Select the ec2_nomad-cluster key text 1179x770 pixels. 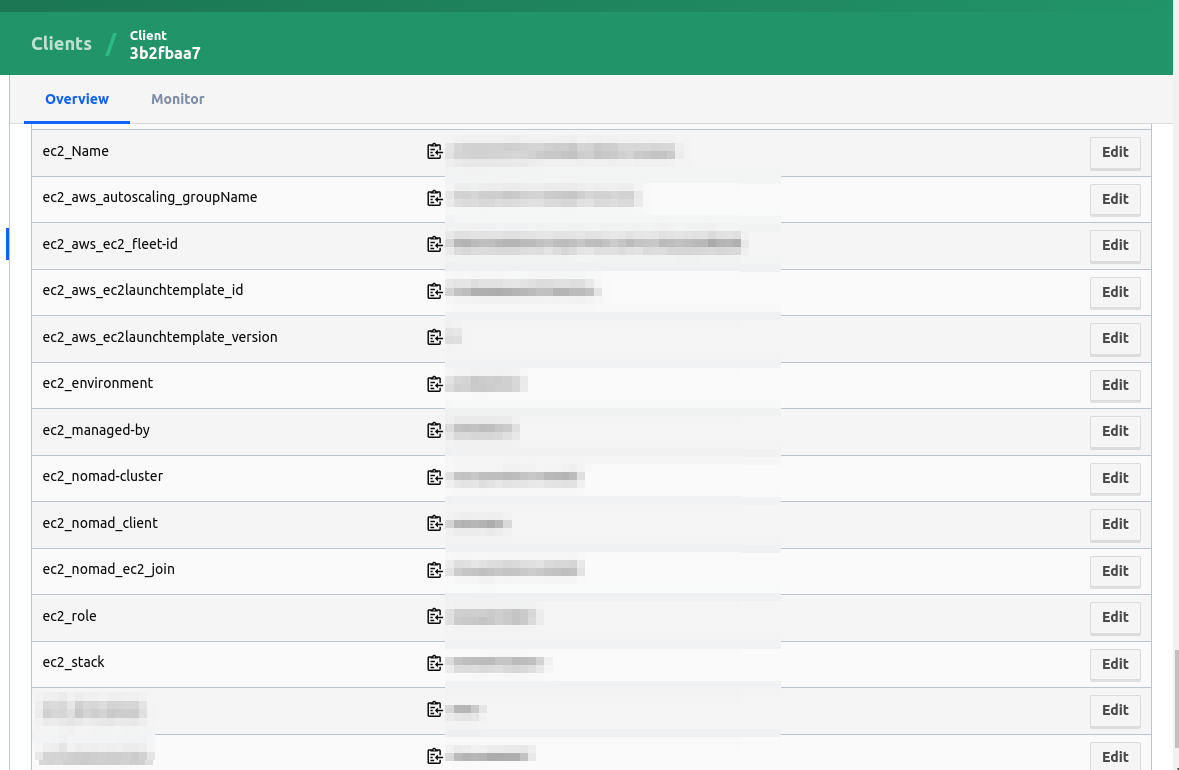[103, 477]
